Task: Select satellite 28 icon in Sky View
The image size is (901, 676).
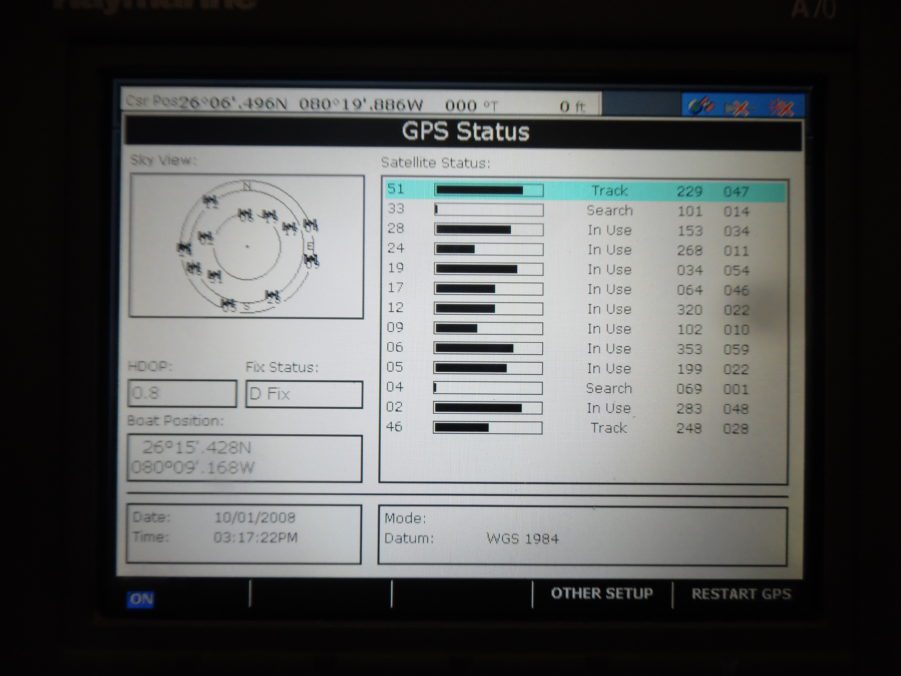Action: (272, 297)
